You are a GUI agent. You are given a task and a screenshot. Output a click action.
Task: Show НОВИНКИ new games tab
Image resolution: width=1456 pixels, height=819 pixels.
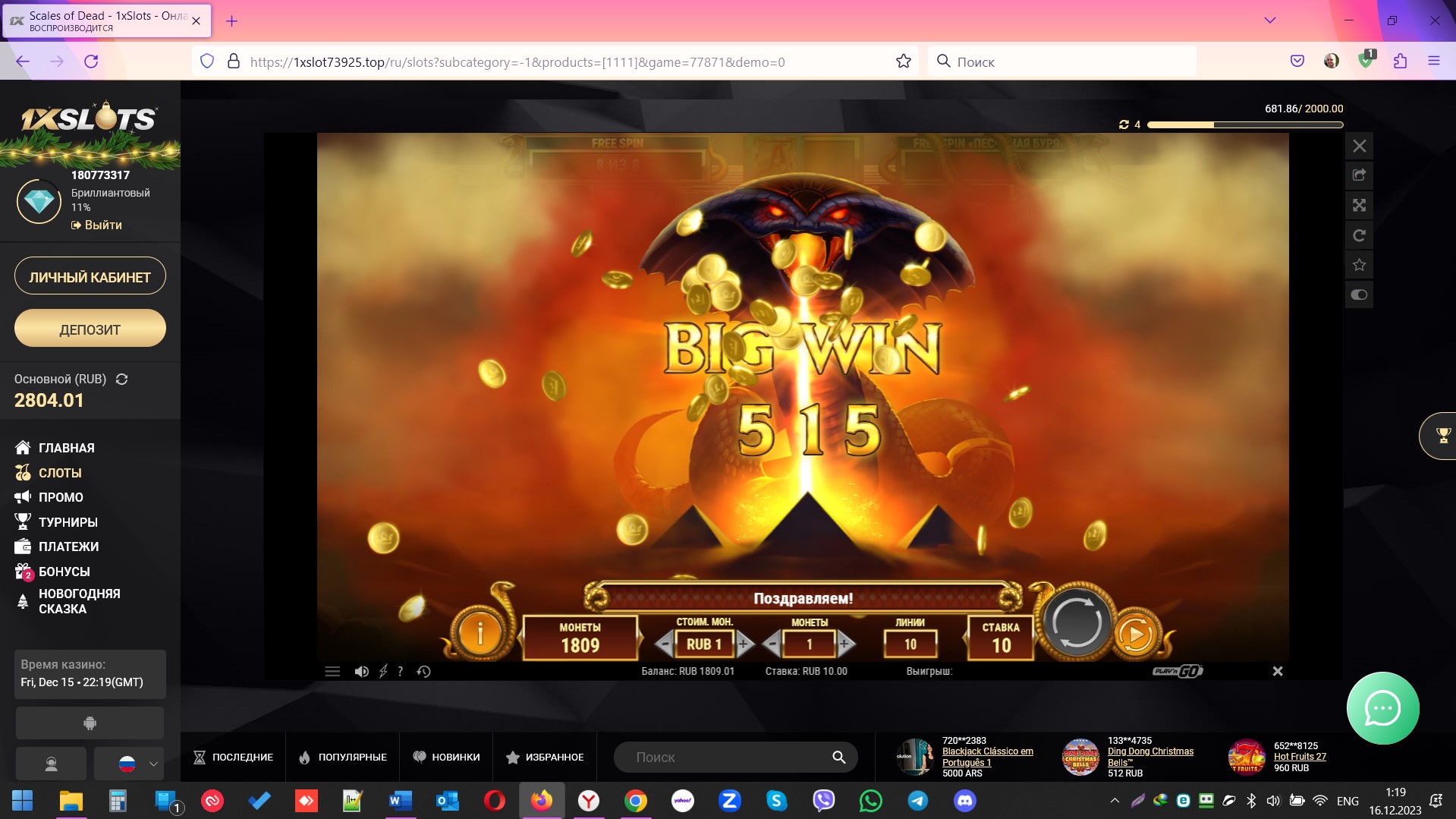click(x=446, y=758)
